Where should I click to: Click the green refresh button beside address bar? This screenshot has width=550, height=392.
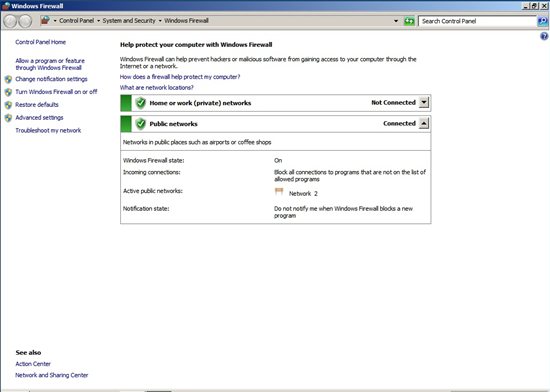pyautogui.click(x=409, y=21)
